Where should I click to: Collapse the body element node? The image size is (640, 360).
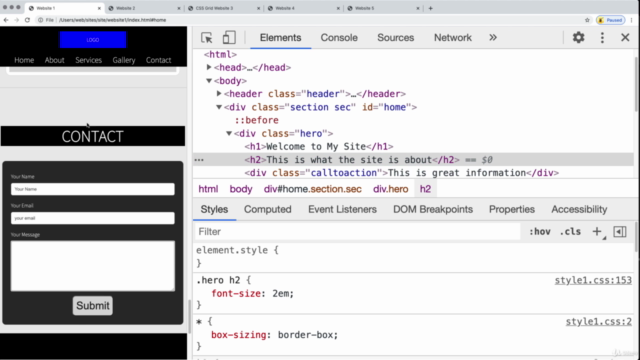(x=209, y=81)
